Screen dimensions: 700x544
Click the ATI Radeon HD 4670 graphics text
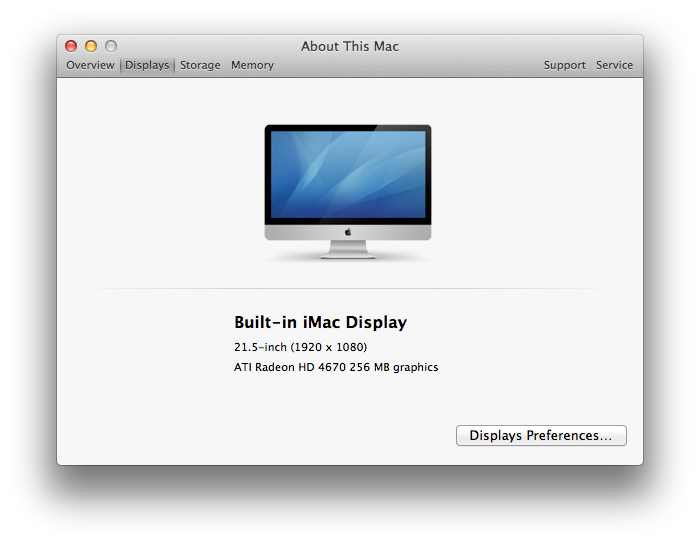(335, 367)
